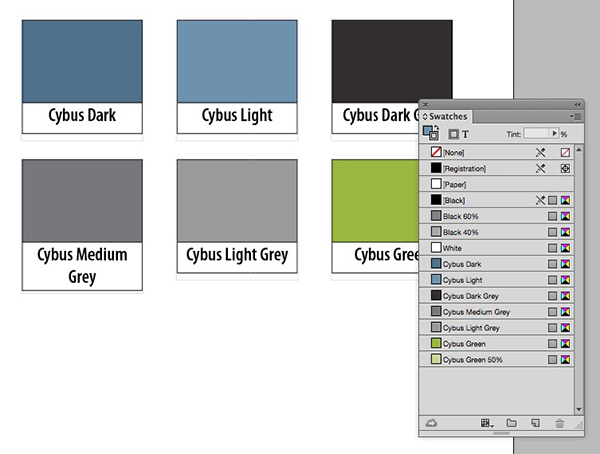600x454 pixels.
Task: Click the "Cybus Light" caption text on page
Action: click(237, 116)
